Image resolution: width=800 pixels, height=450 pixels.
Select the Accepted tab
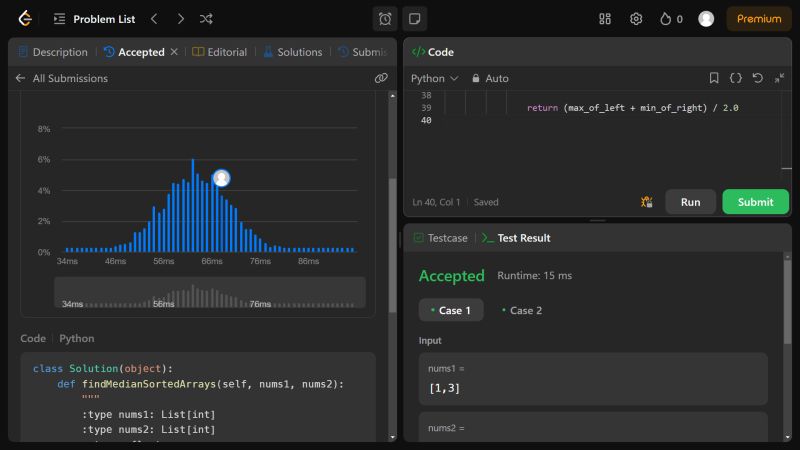point(134,52)
